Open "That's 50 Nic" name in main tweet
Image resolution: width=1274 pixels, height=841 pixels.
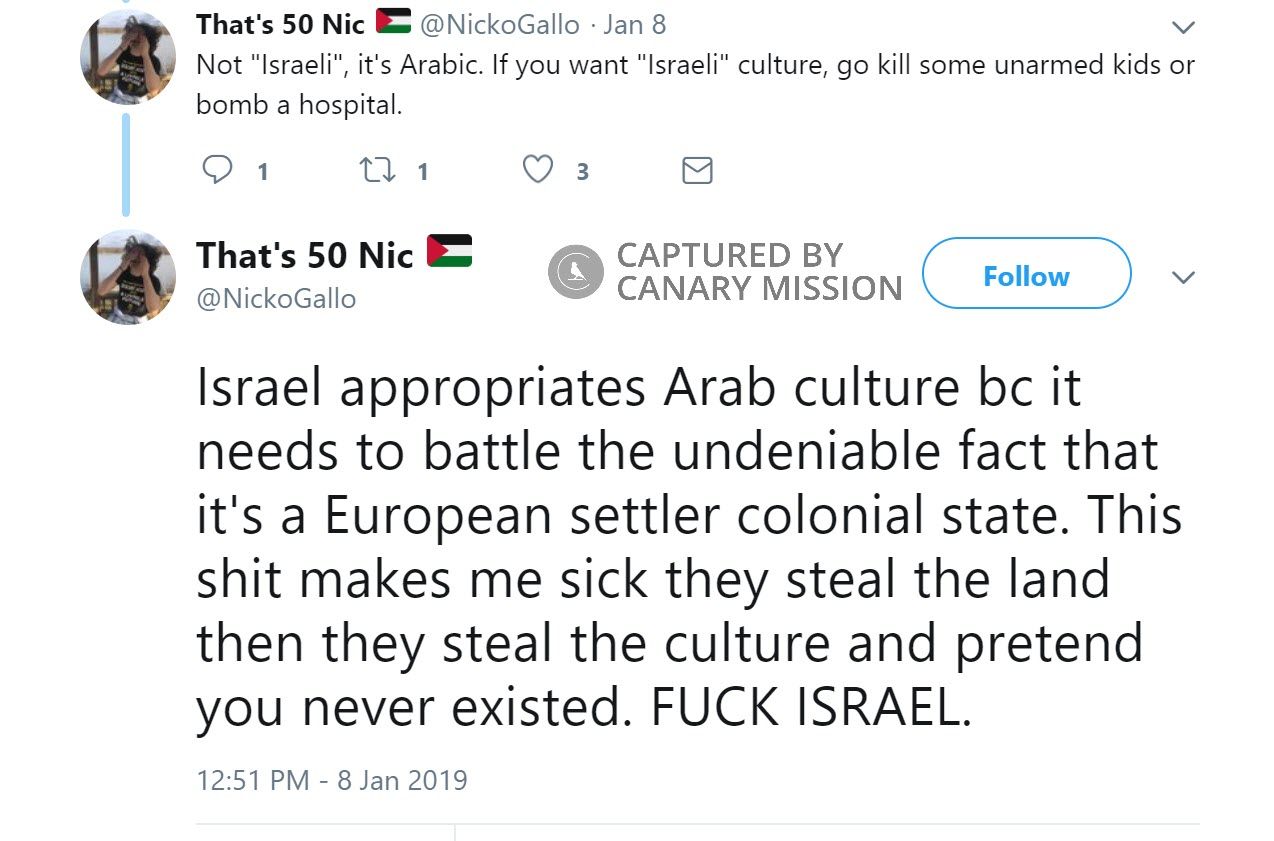(x=305, y=256)
